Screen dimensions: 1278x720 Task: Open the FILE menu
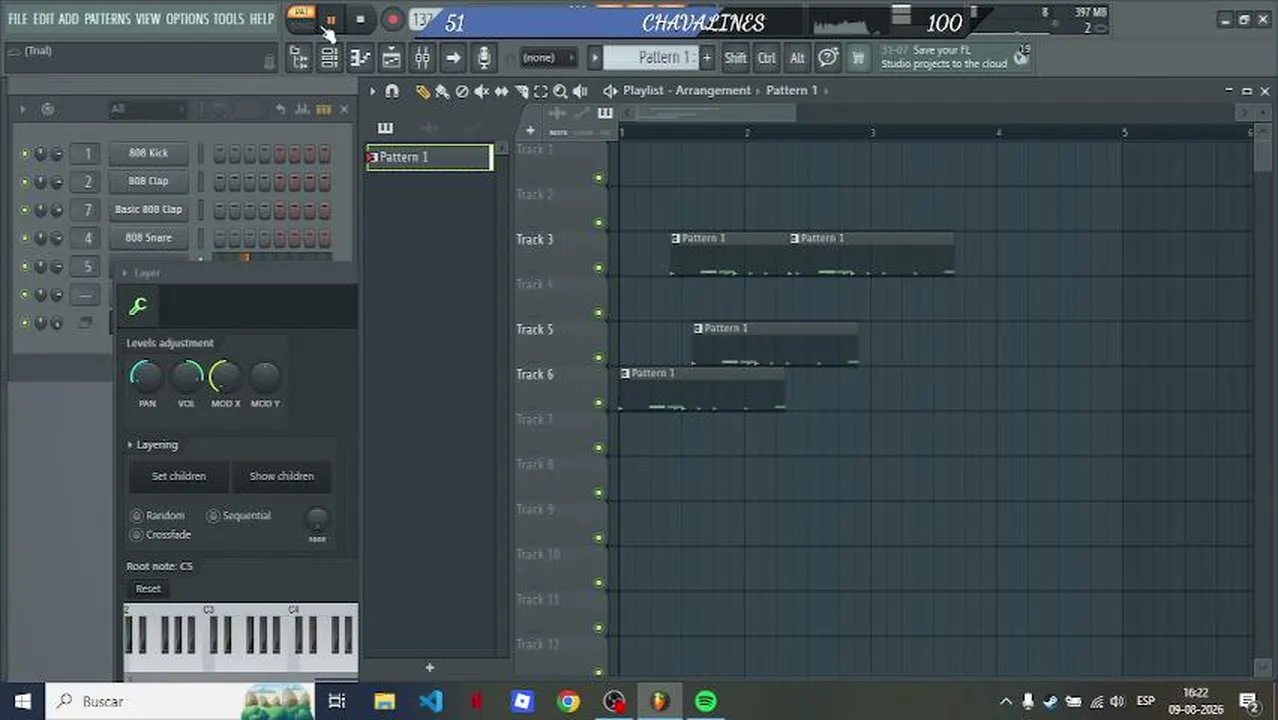tap(18, 19)
